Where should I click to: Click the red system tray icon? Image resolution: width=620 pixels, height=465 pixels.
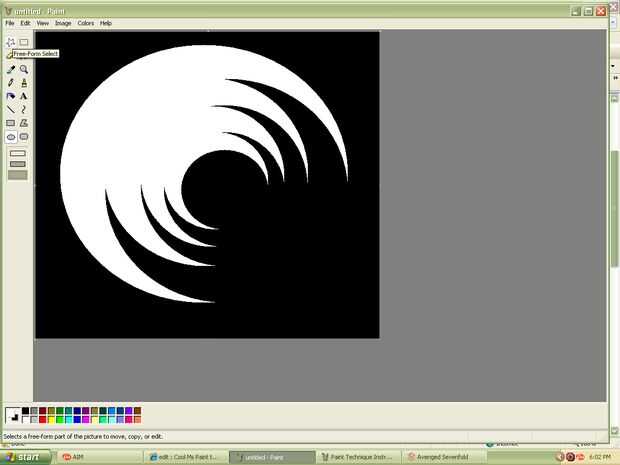tap(580, 457)
